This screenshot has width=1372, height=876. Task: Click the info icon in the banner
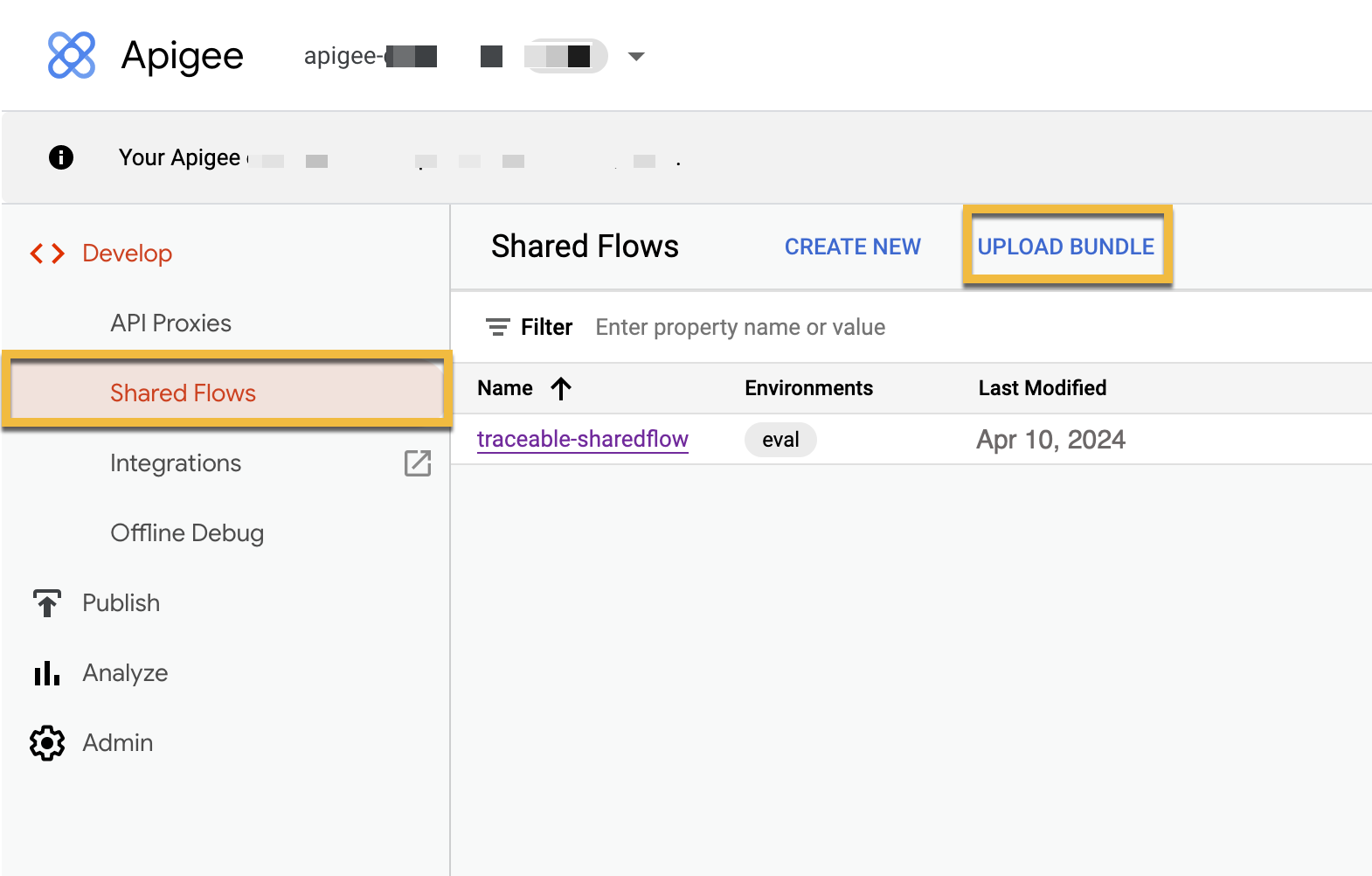(61, 157)
